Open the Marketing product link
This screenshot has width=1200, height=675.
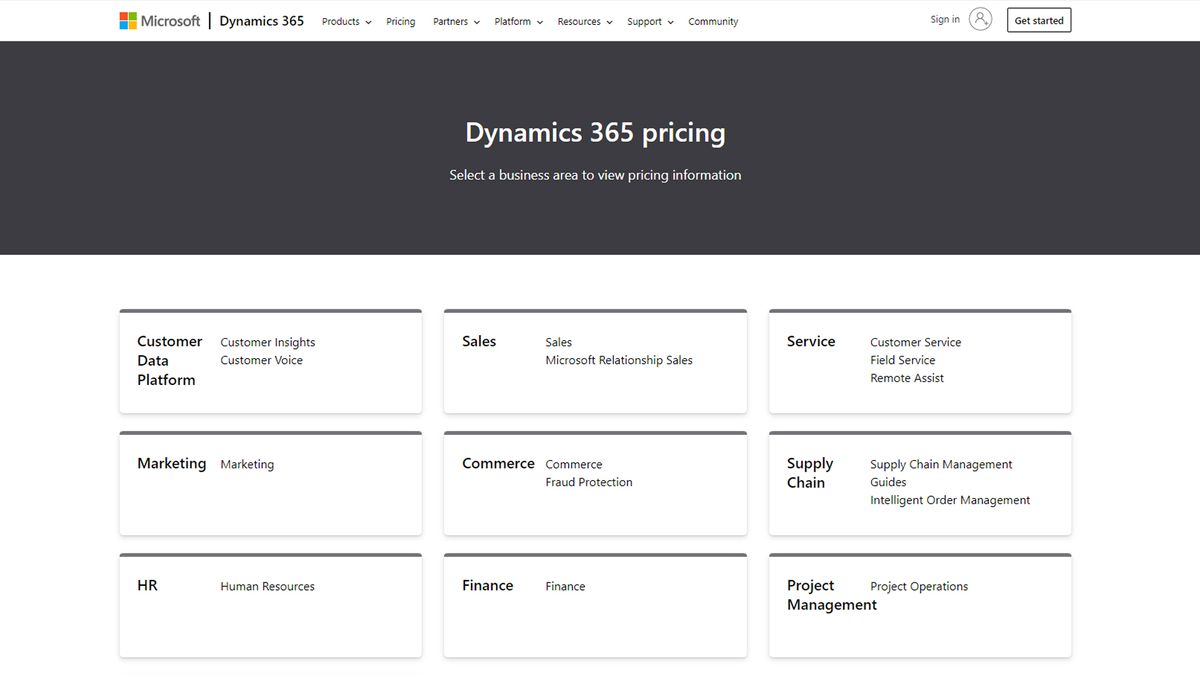pos(247,464)
